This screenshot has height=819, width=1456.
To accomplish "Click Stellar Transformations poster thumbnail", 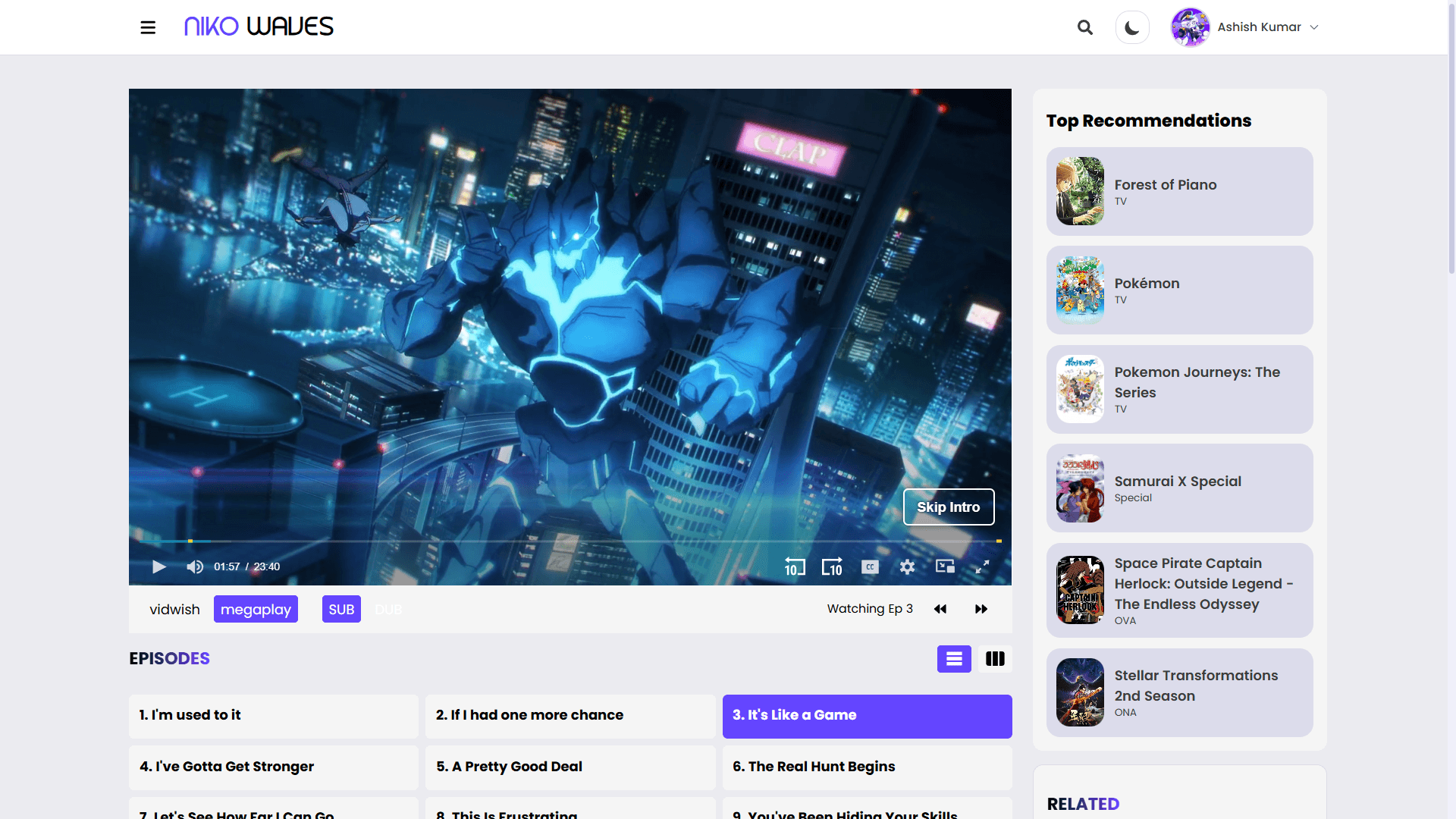I will [x=1080, y=692].
